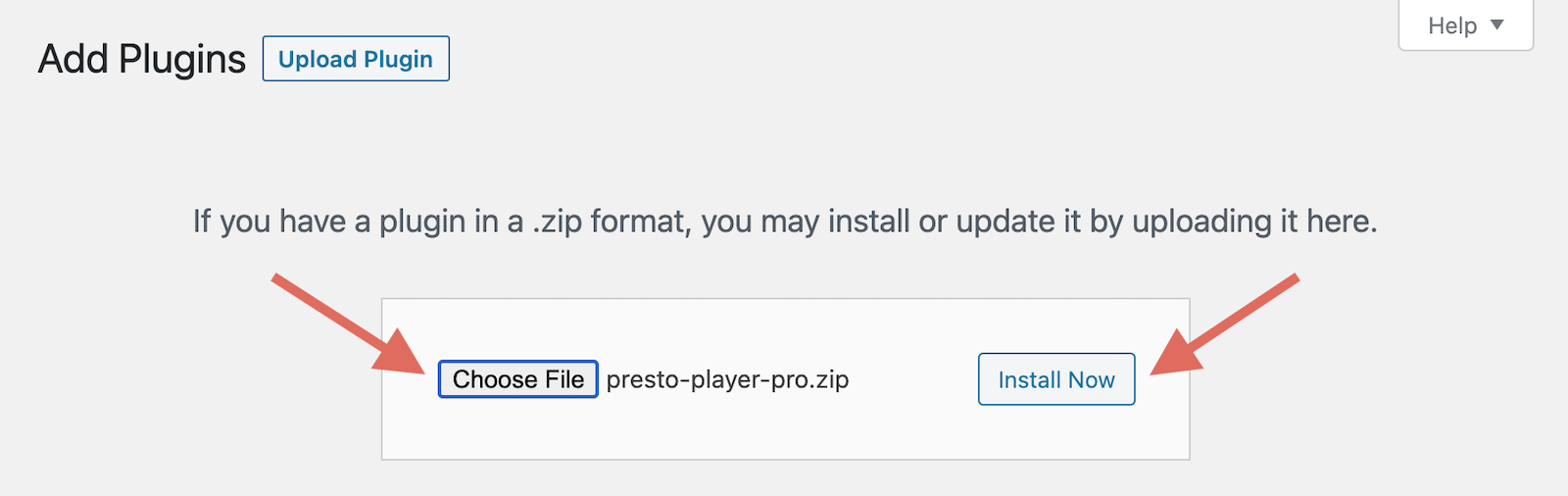The height and width of the screenshot is (496, 1568).
Task: Browse for a plugin zip file
Action: pyautogui.click(x=517, y=379)
